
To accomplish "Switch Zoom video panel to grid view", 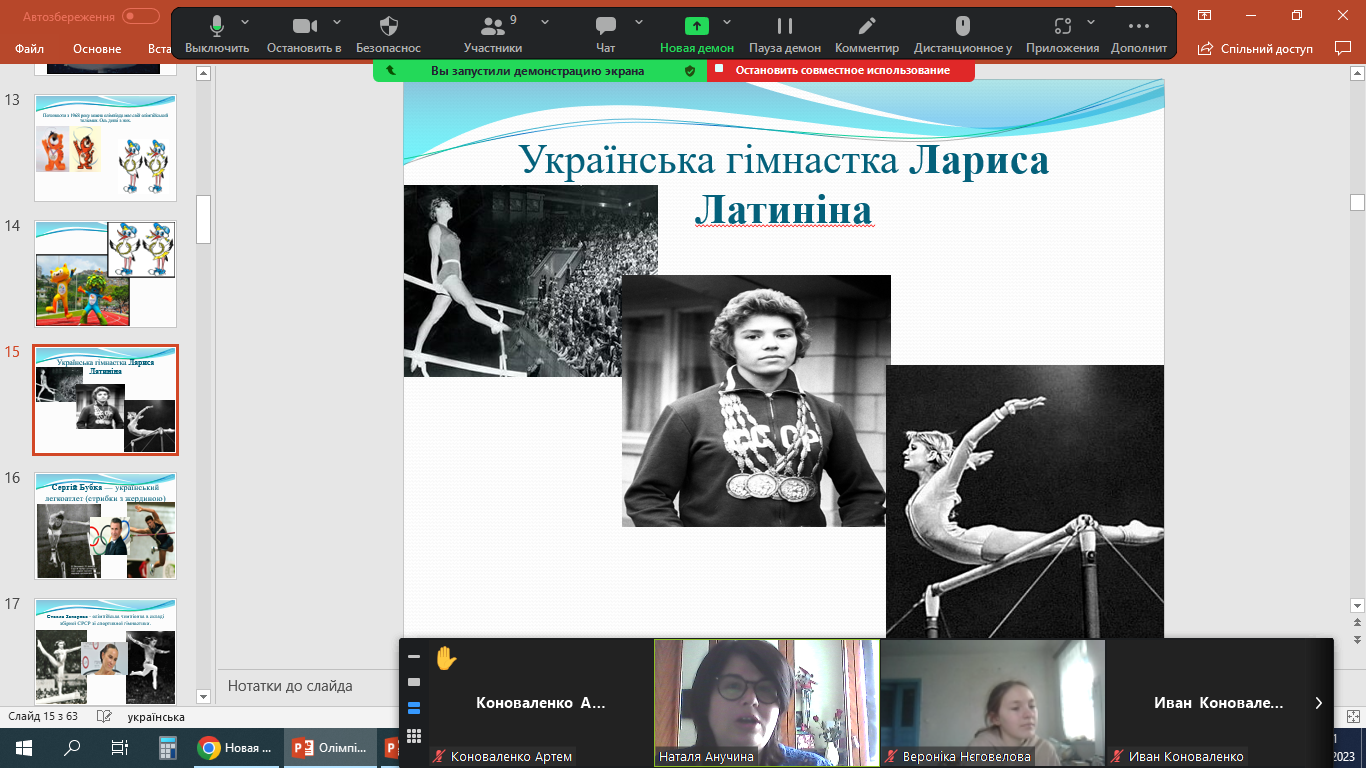I will 414,736.
